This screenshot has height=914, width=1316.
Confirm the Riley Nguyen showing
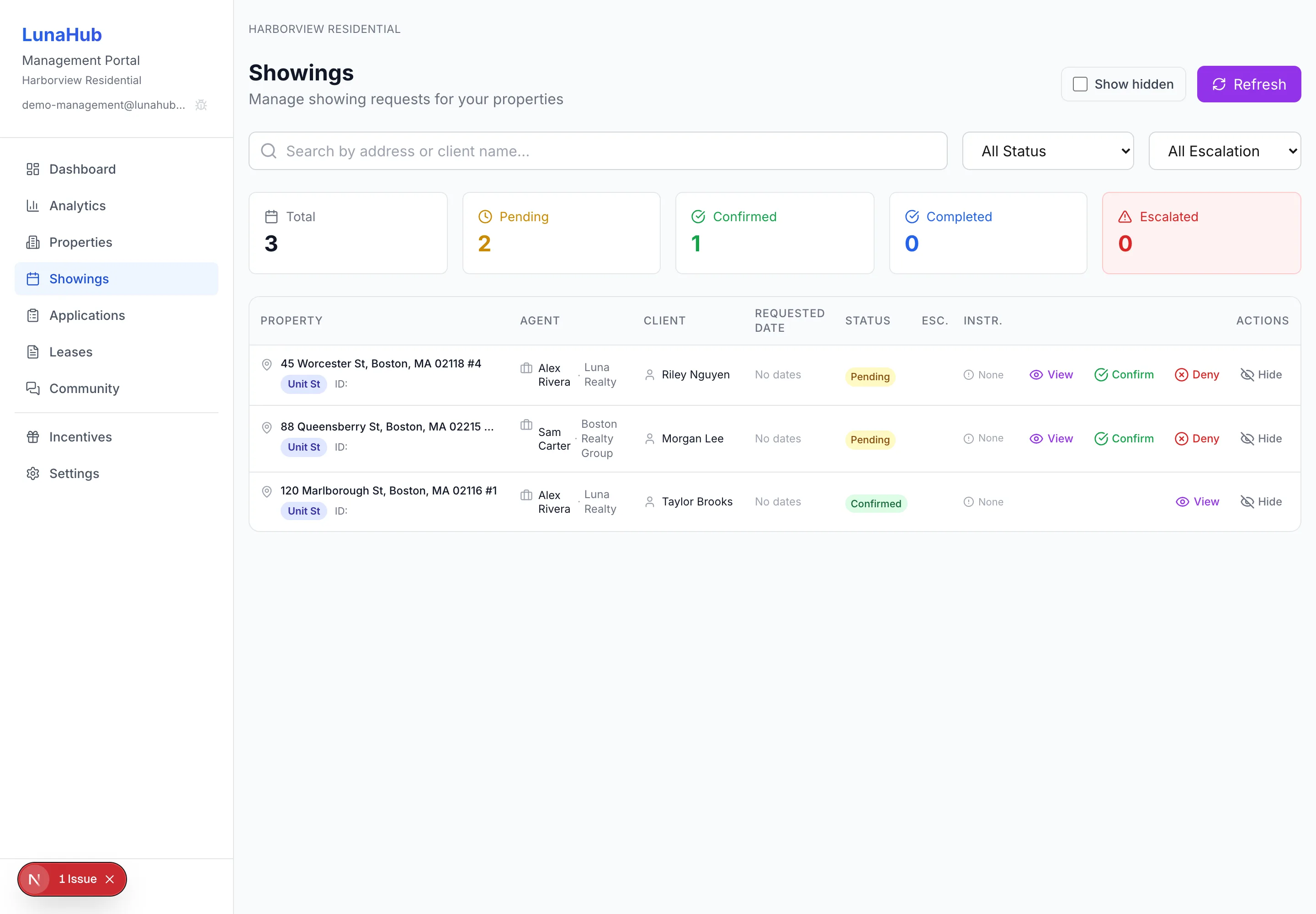[x=1124, y=375]
